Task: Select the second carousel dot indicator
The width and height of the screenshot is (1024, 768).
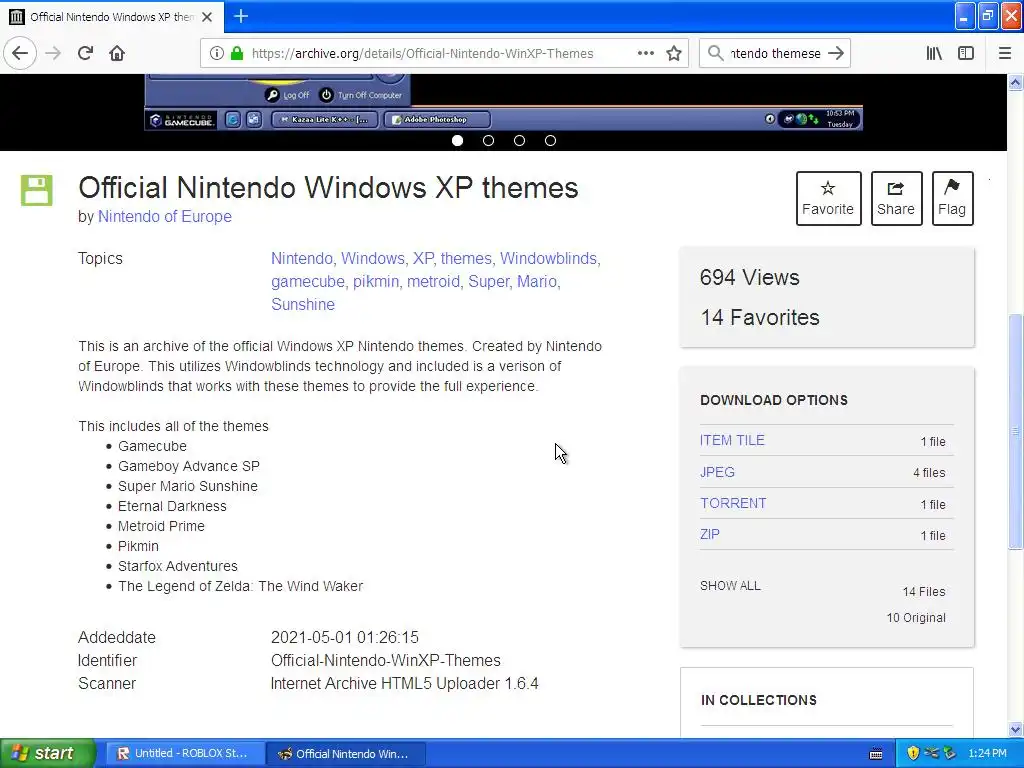Action: point(488,140)
